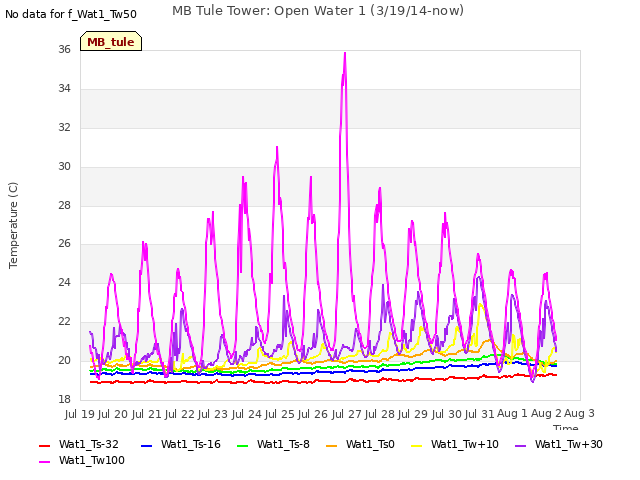The height and width of the screenshot is (480, 640).
Task: Click the red Wat1_Ts-32 legend swatch
Action: pos(44,446)
